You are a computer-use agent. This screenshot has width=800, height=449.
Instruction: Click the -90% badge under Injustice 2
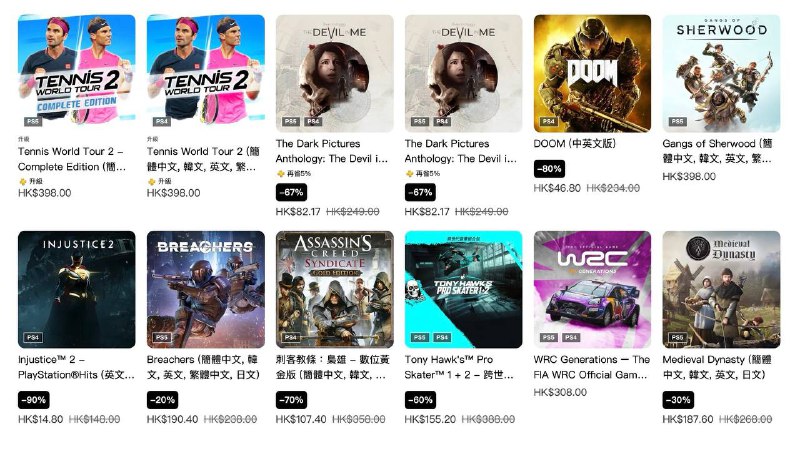click(x=34, y=400)
